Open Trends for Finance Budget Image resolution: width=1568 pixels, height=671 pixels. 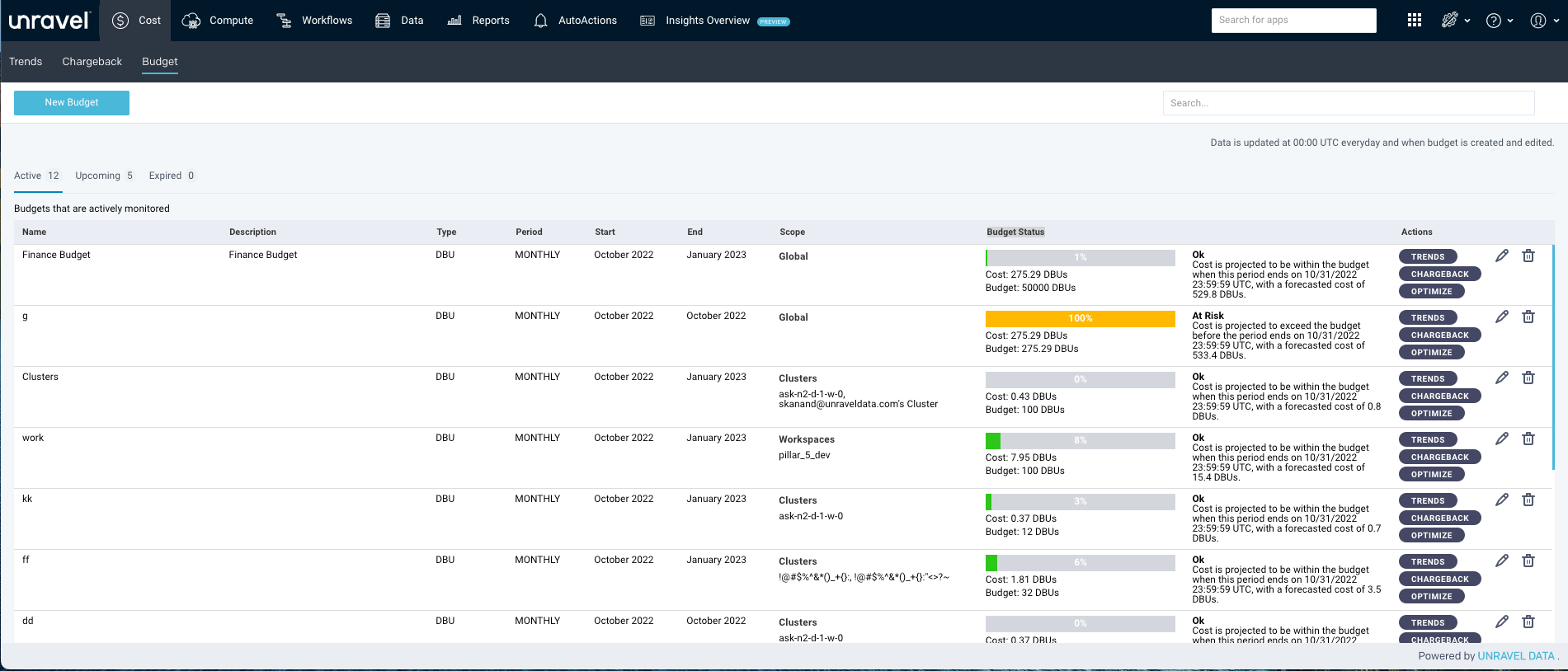(x=1428, y=257)
